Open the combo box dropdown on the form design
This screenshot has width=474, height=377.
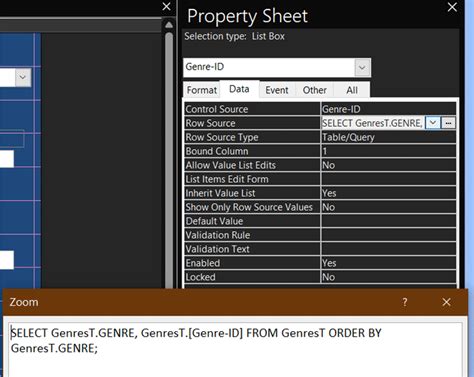tap(23, 77)
